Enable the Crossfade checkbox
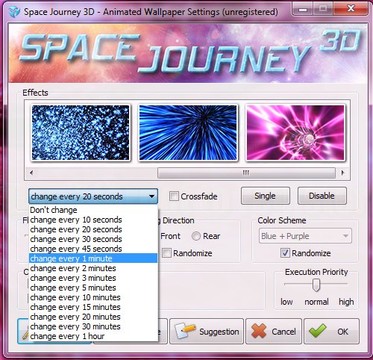This screenshot has width=373, height=360. (x=174, y=196)
